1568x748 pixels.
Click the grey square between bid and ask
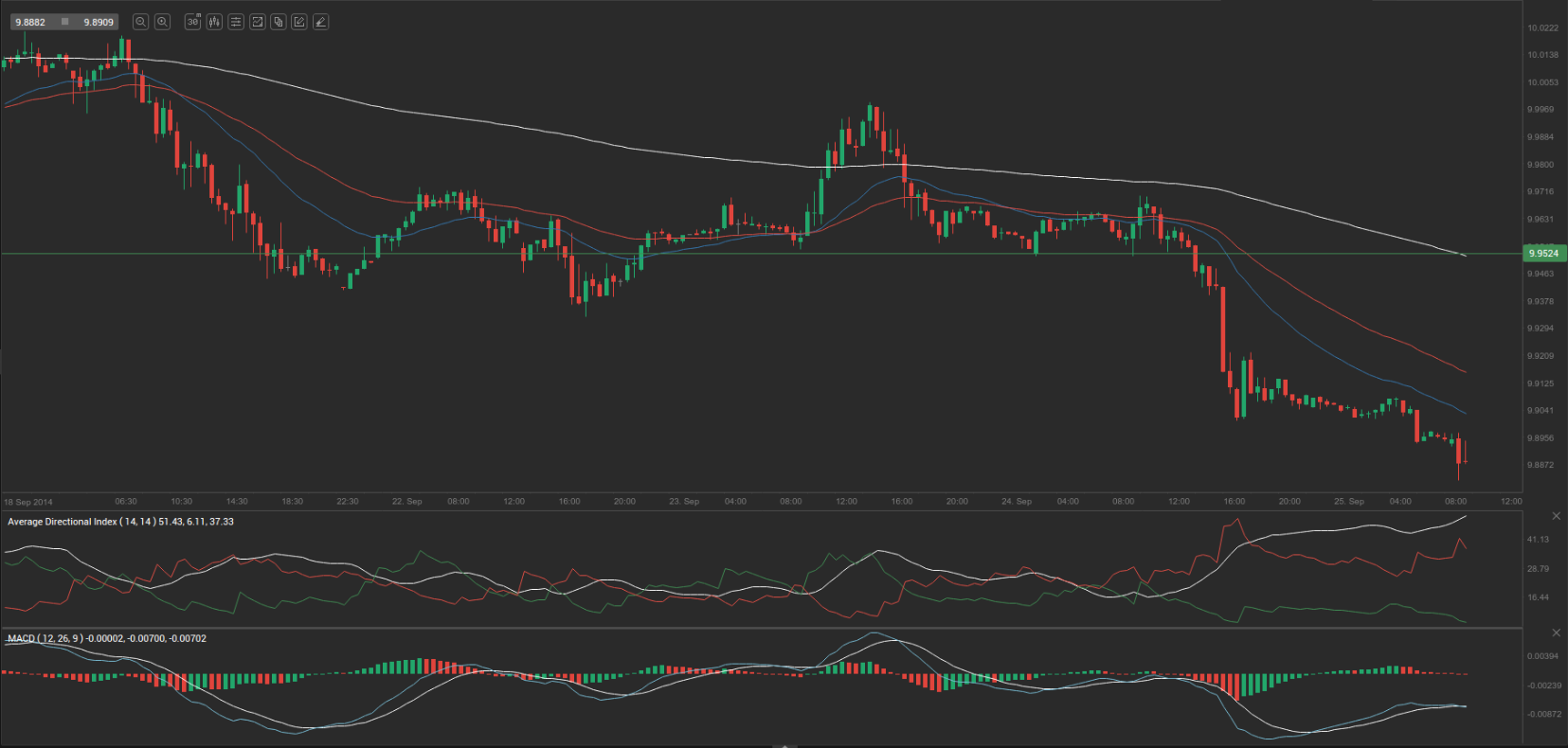64,22
